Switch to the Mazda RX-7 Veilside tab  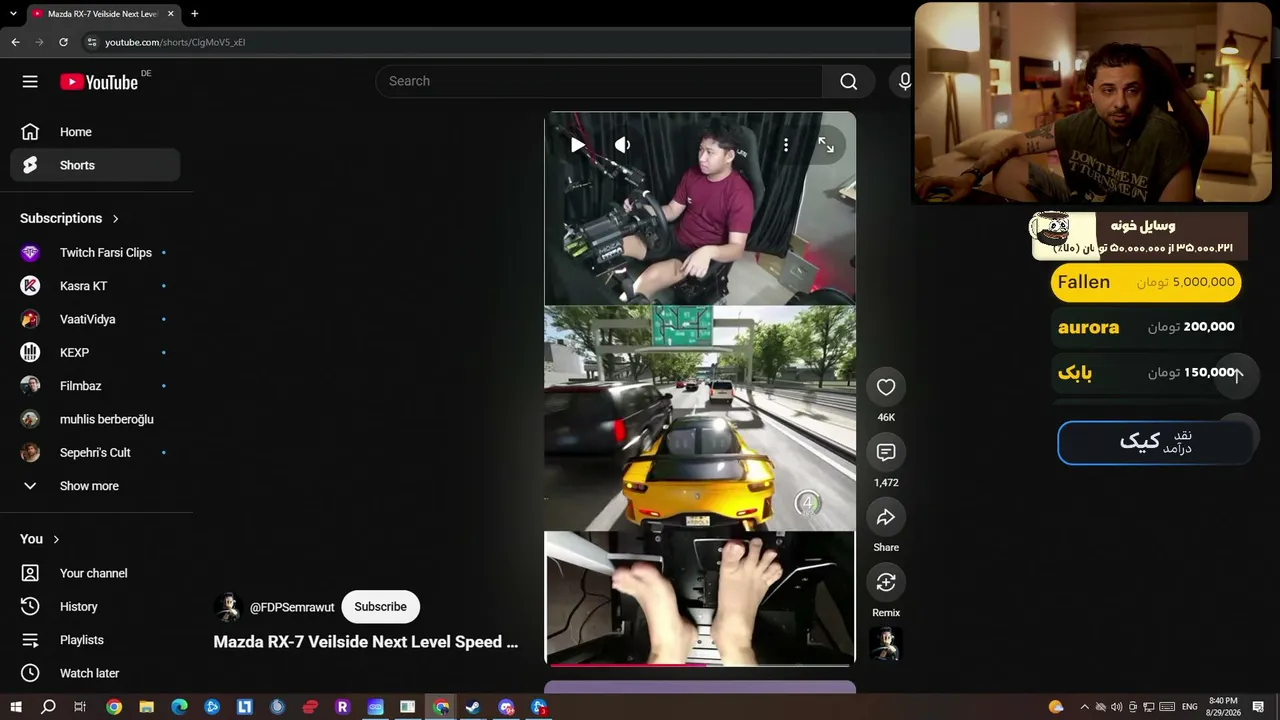pyautogui.click(x=102, y=14)
